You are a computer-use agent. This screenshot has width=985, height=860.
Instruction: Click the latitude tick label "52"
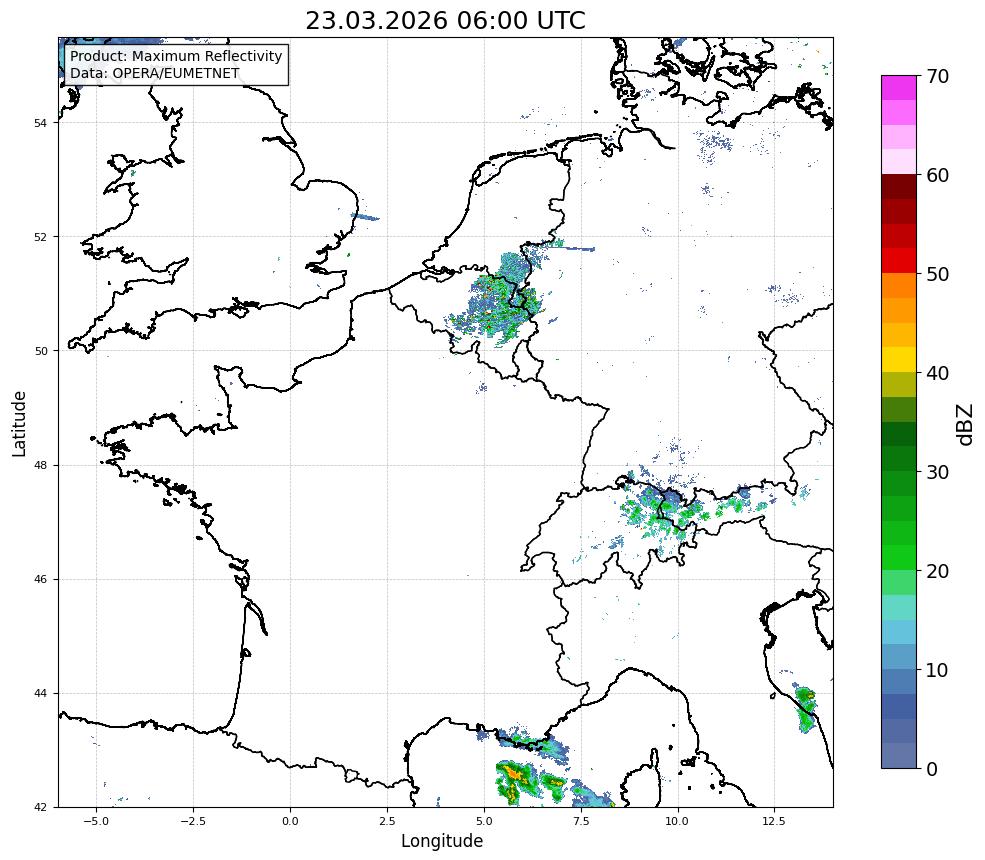coord(40,237)
